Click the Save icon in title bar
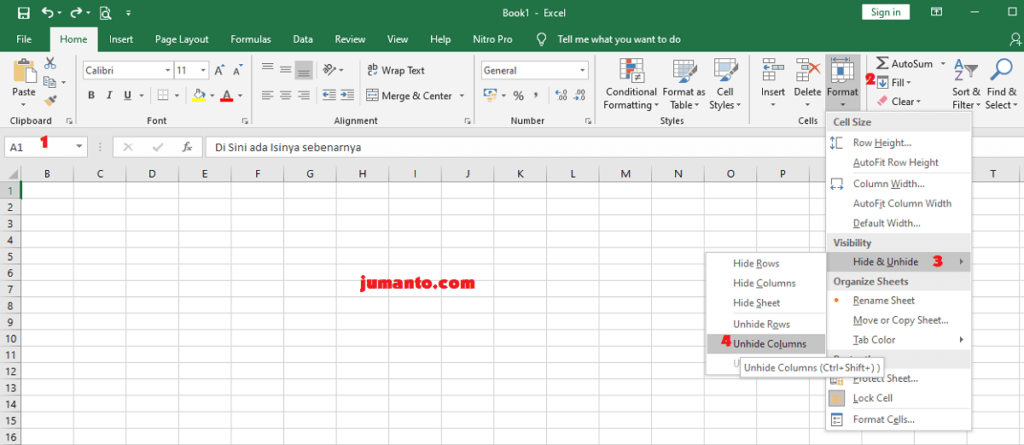Screen dimensions: 1024x445 click(24, 12)
